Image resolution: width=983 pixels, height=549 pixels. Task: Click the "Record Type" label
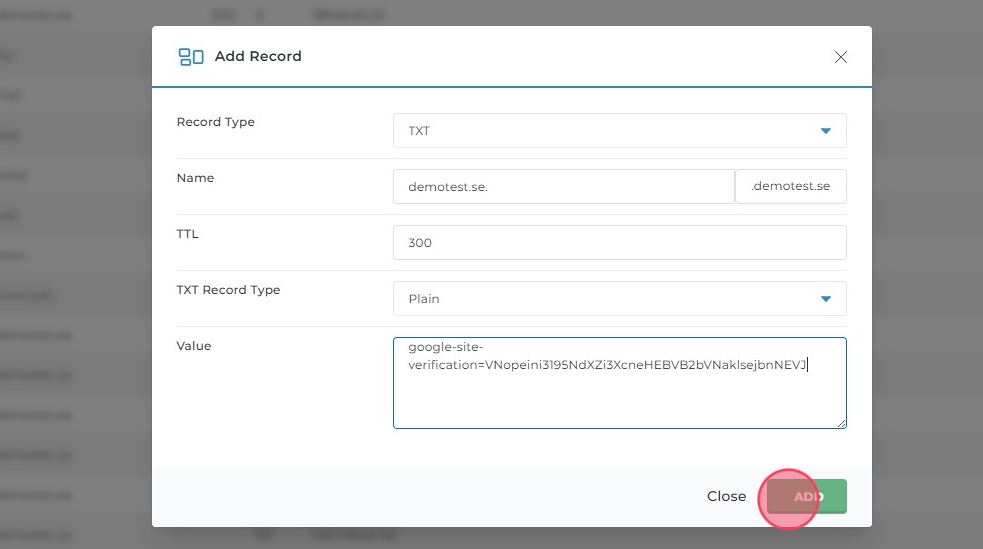[x=215, y=122]
